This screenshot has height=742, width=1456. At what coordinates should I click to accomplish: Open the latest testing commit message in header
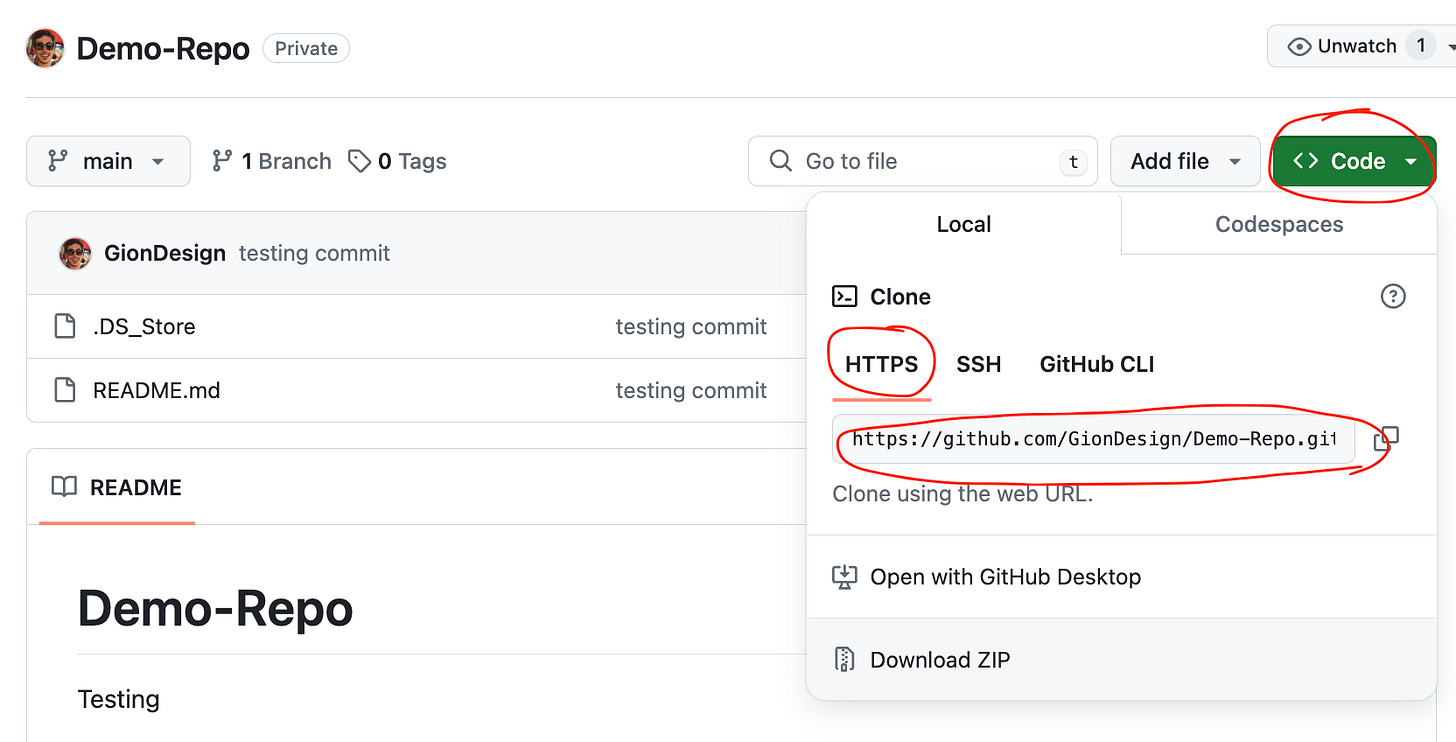(x=314, y=253)
